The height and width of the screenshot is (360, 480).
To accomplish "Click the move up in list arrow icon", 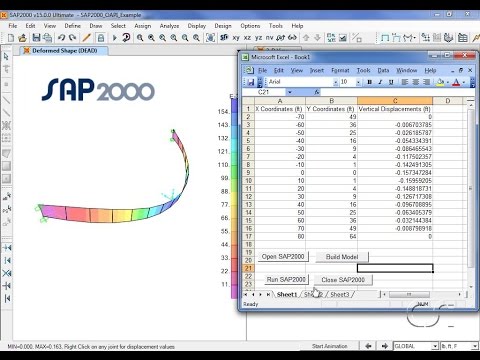I will tap(306, 38).
